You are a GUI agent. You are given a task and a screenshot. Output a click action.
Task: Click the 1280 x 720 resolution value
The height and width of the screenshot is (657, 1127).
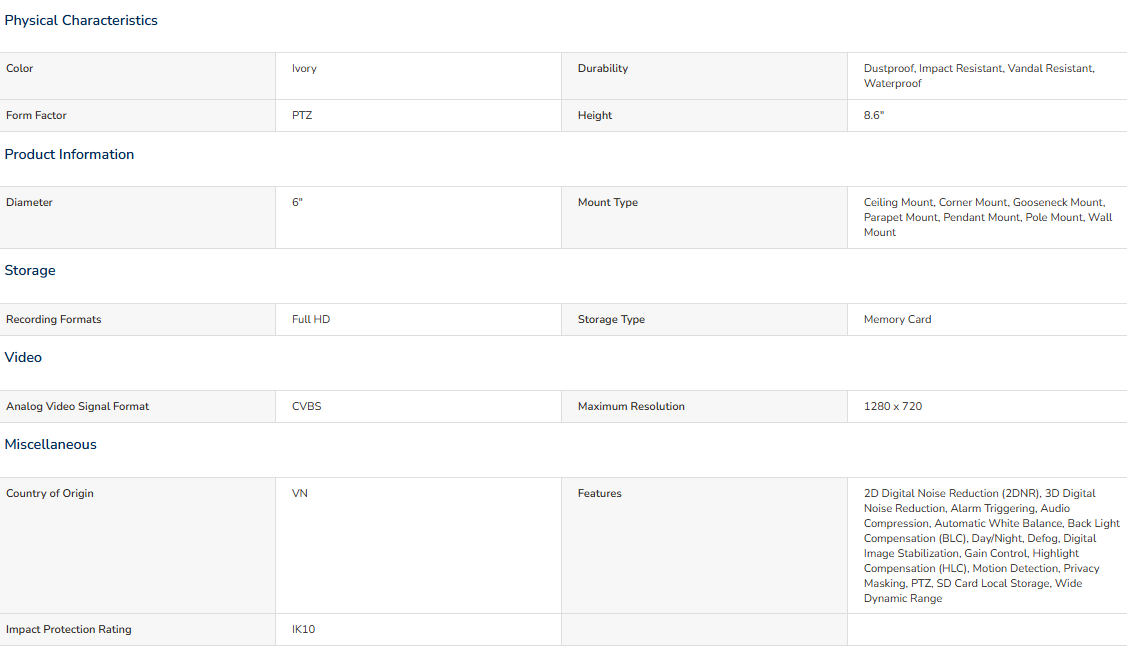coord(893,406)
